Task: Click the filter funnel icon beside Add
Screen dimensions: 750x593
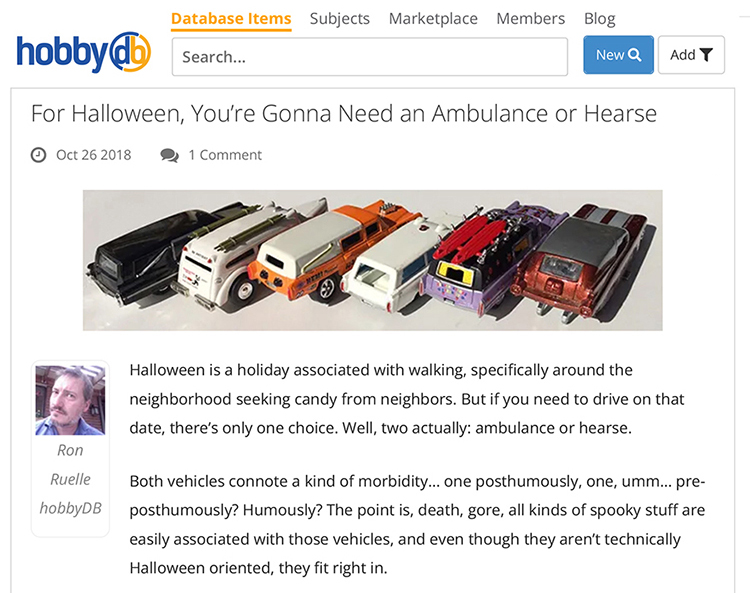Action: (x=706, y=55)
